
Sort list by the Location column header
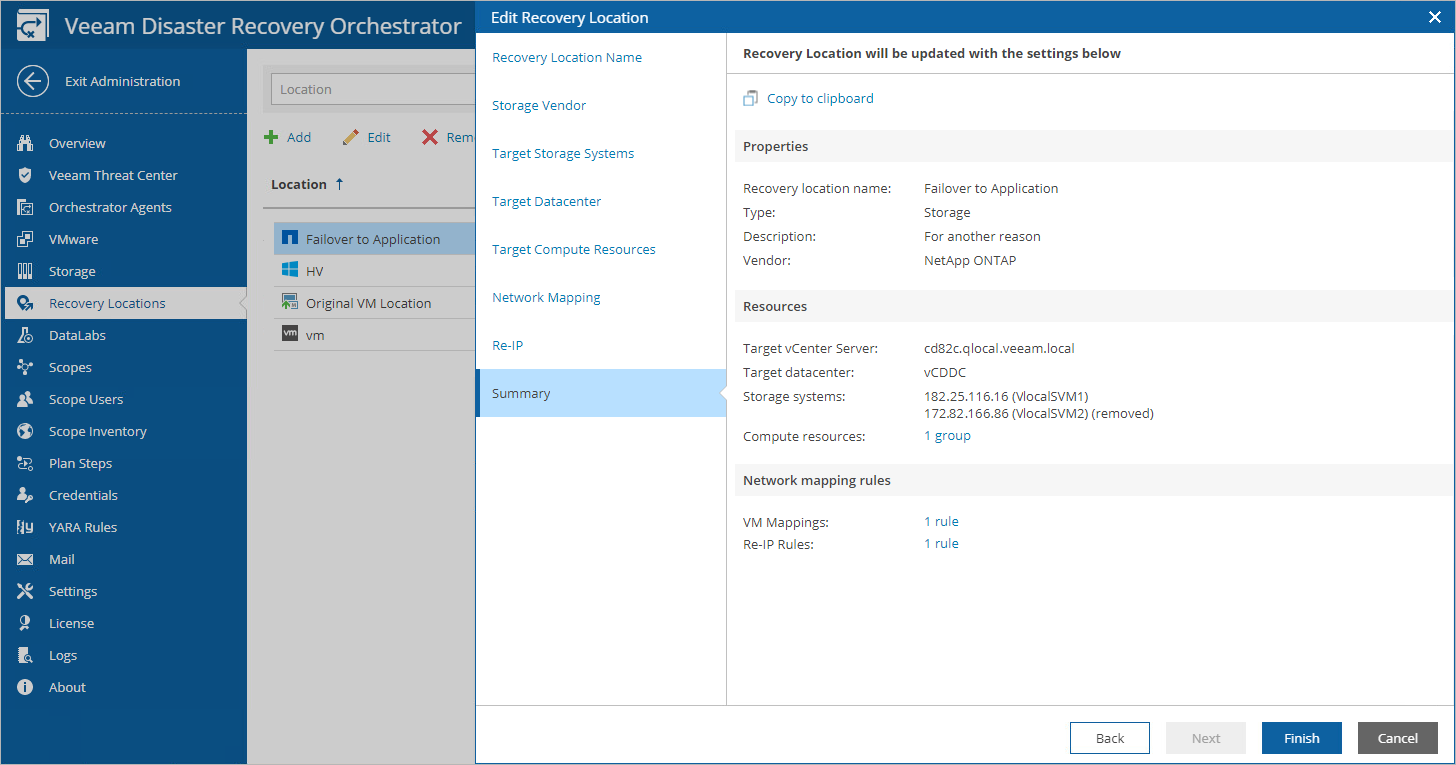pyautogui.click(x=299, y=185)
